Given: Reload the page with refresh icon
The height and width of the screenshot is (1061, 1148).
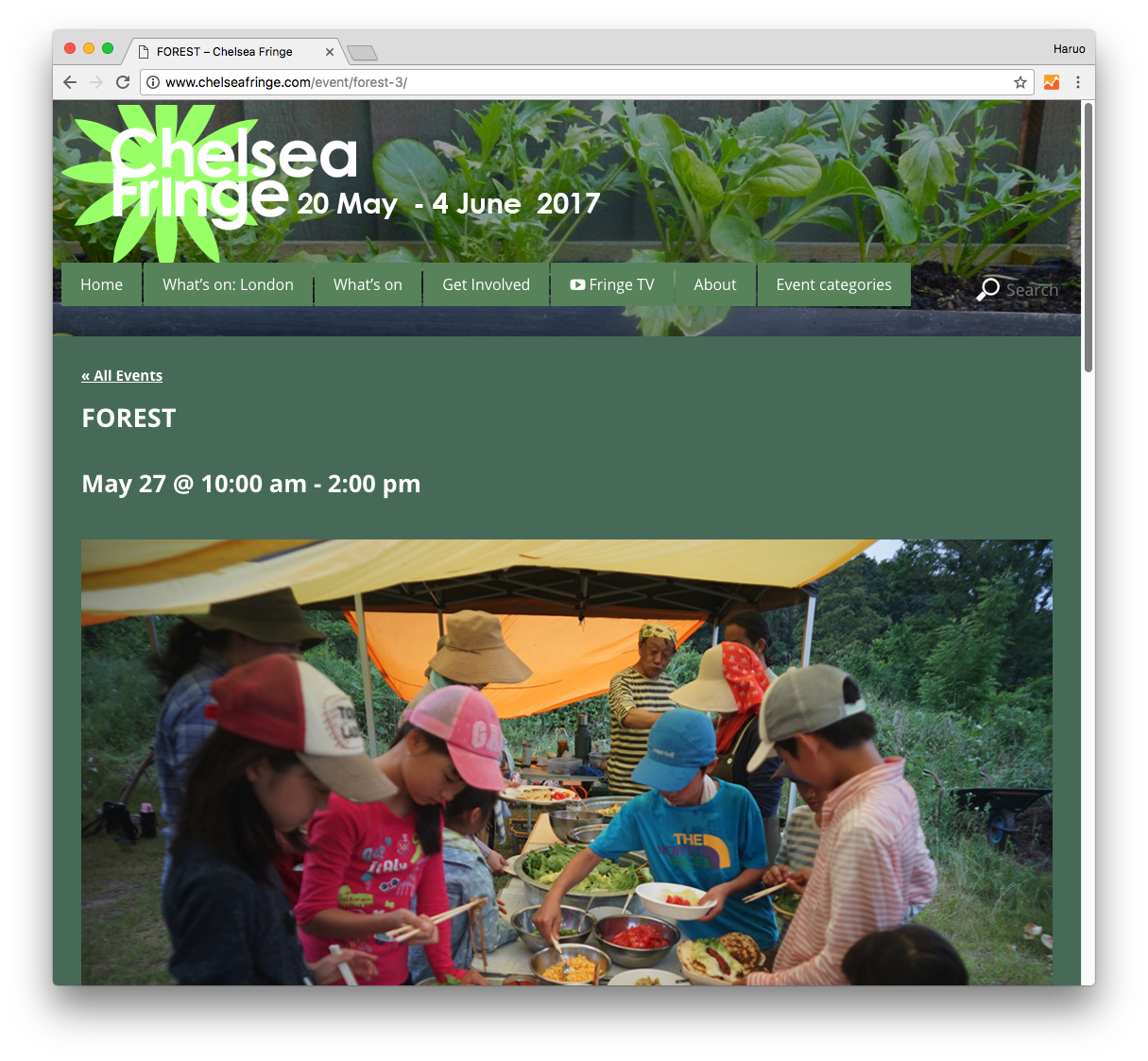Looking at the screenshot, I should click(123, 82).
